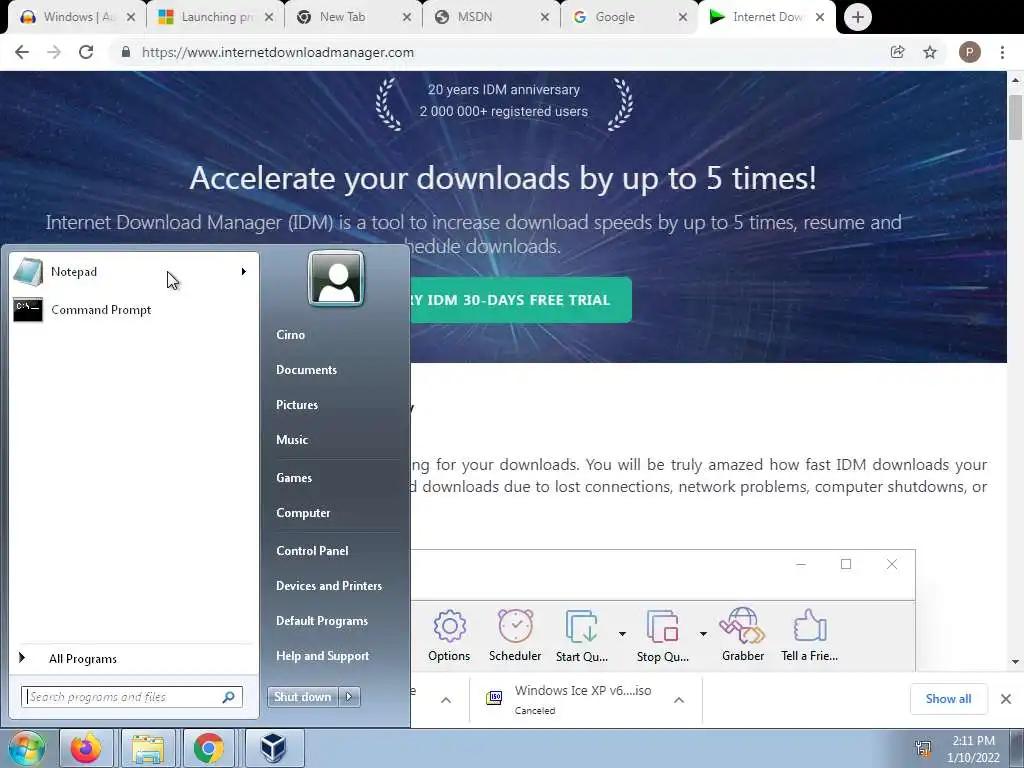The width and height of the screenshot is (1024, 768).
Task: Click the system tray network icon
Action: point(923,749)
